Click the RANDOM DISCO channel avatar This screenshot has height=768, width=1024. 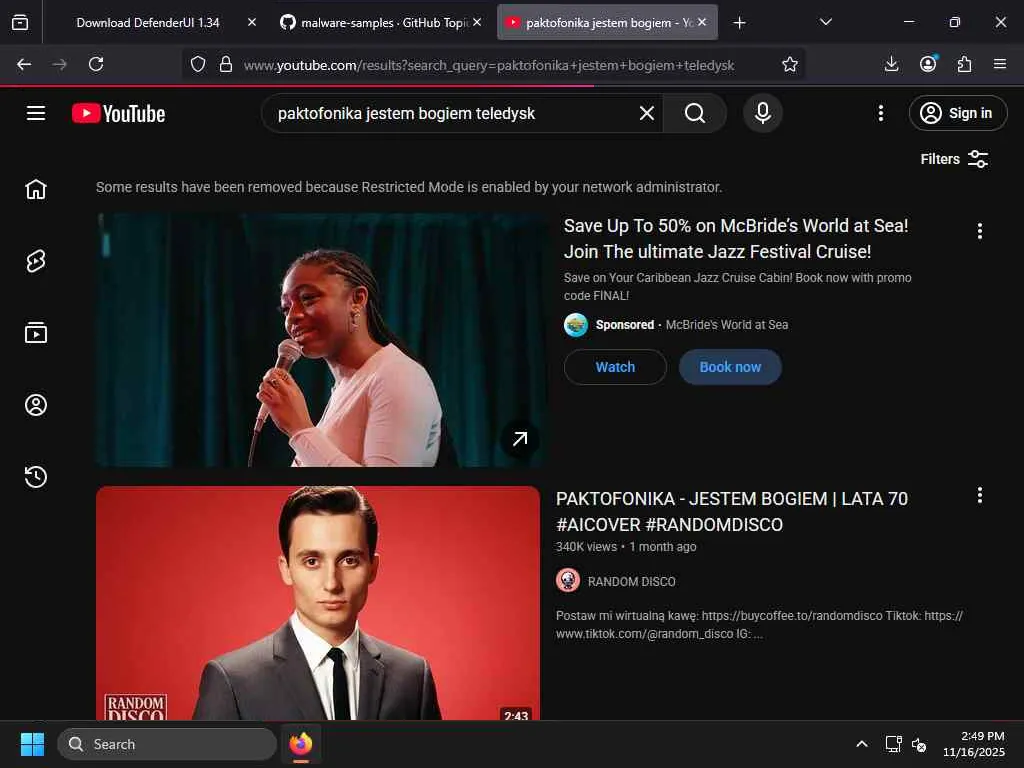(x=568, y=581)
